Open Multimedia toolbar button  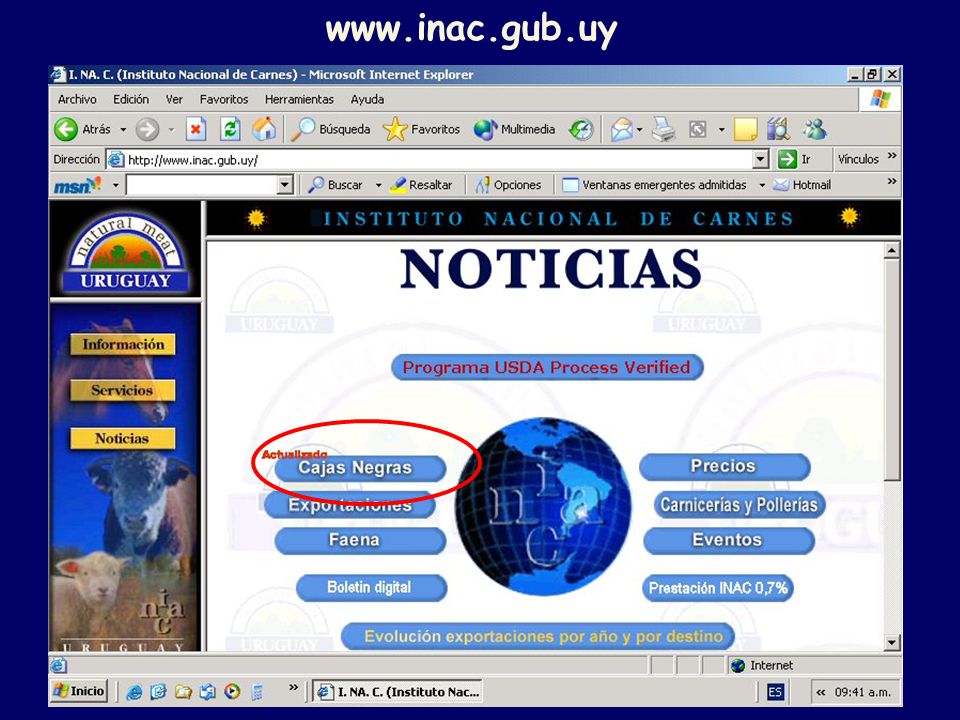click(x=514, y=129)
